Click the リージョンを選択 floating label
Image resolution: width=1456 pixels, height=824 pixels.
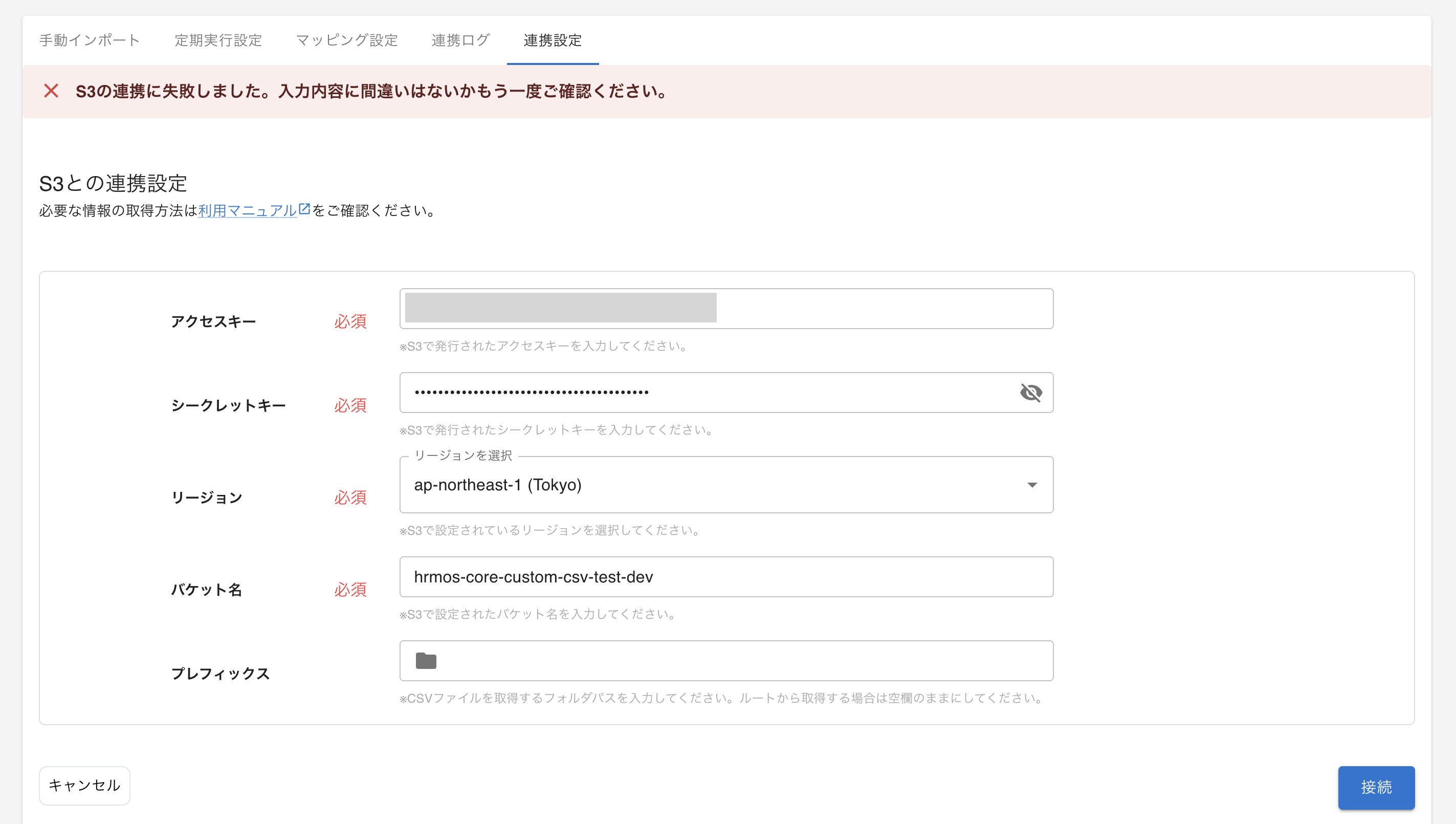tap(462, 456)
